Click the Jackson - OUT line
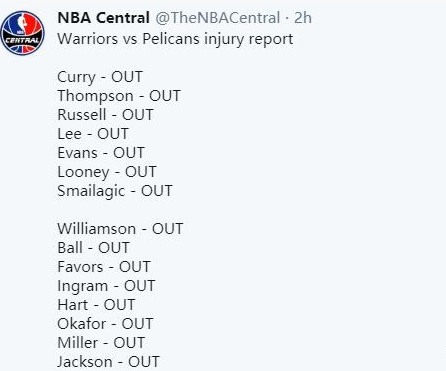446x371 pixels. (x=108, y=362)
